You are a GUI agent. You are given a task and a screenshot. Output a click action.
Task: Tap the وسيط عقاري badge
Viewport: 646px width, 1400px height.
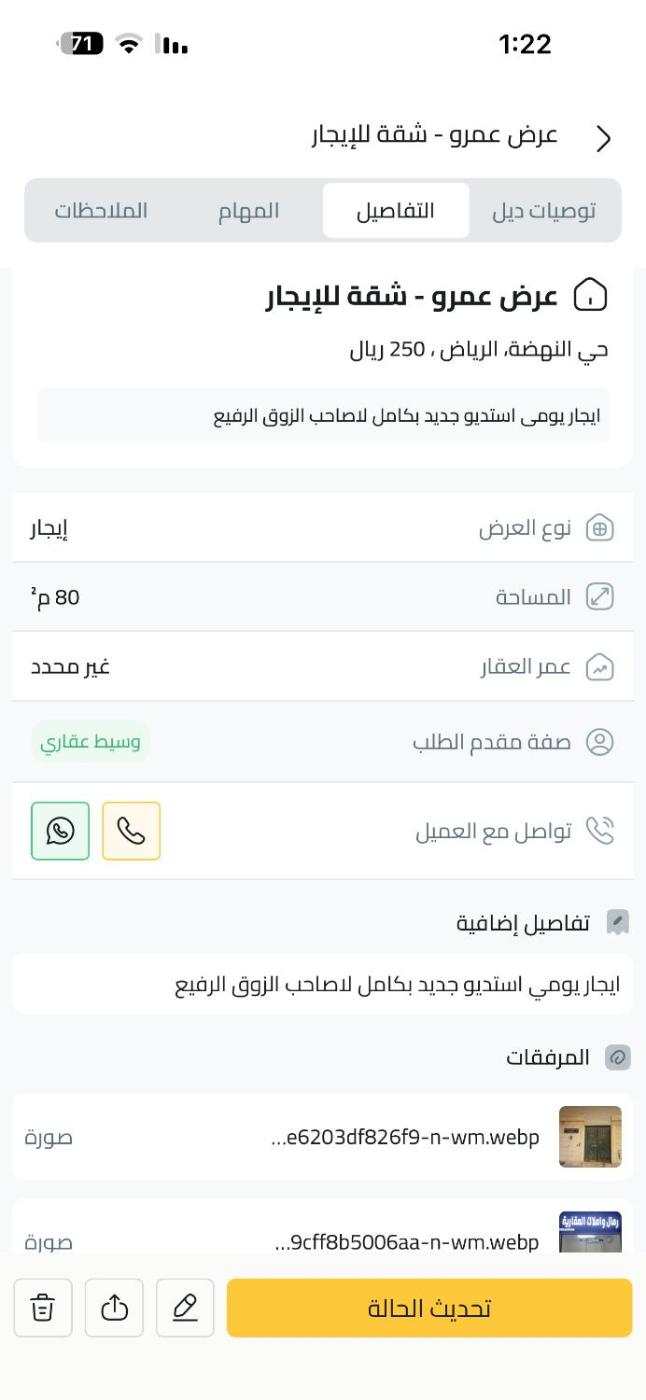pos(90,742)
